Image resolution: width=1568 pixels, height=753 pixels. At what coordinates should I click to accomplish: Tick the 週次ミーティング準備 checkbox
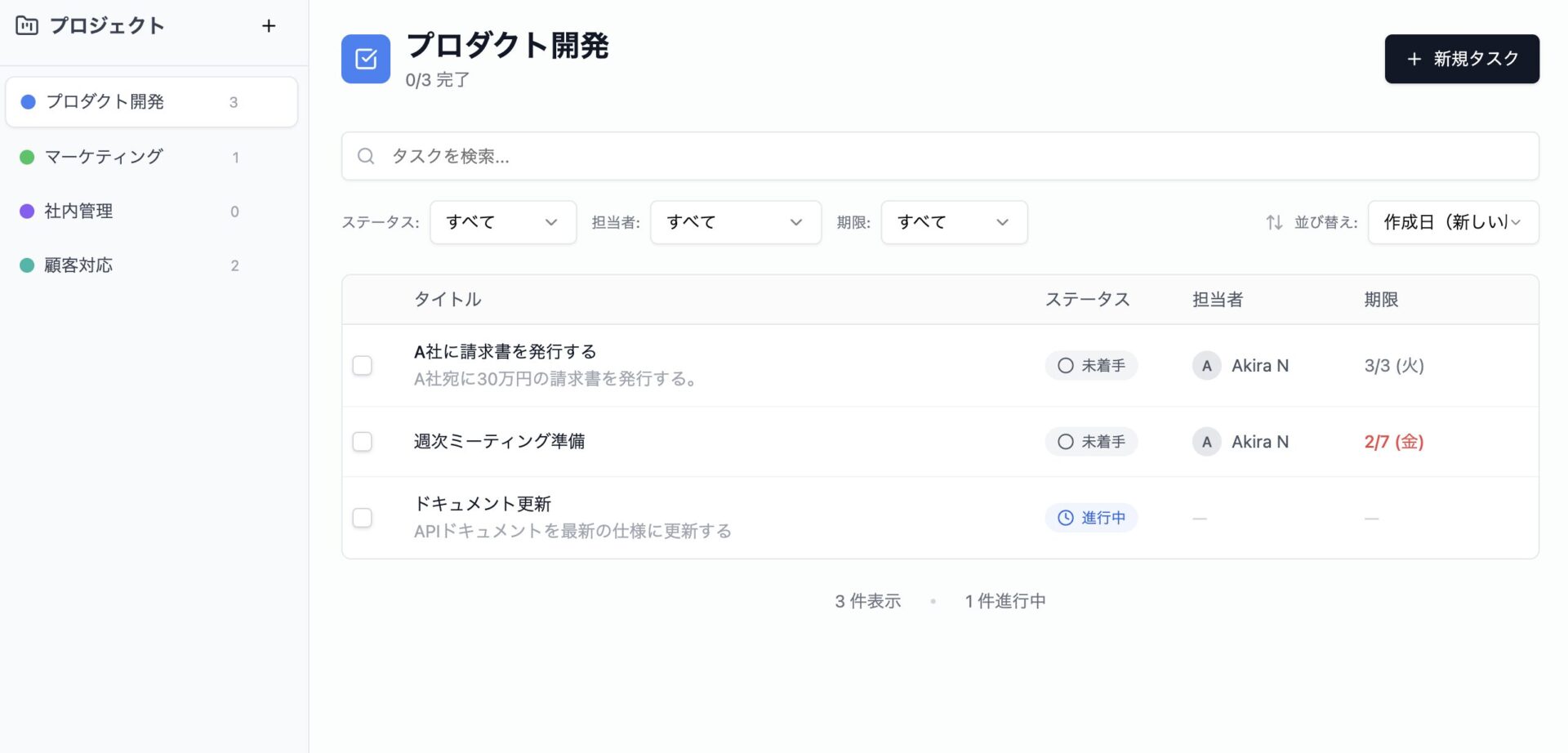[x=362, y=442]
